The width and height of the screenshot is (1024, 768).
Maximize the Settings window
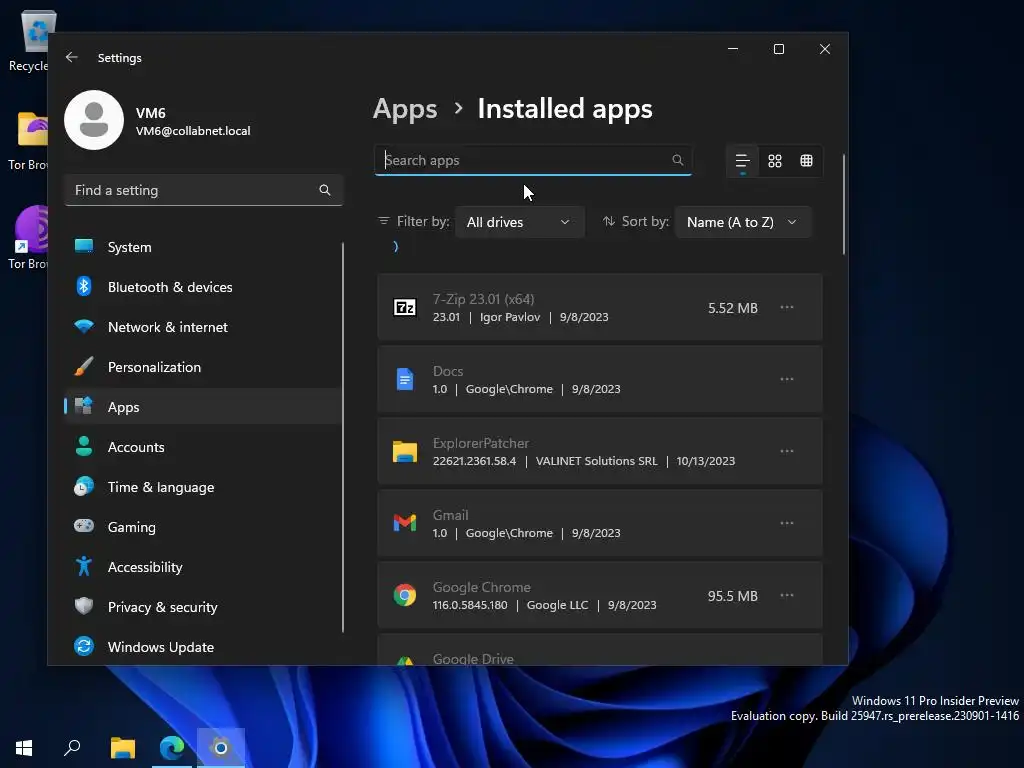click(778, 49)
